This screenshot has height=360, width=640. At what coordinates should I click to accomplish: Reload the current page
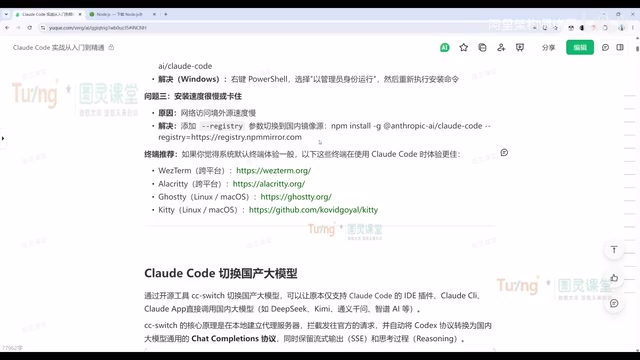(x=30, y=28)
